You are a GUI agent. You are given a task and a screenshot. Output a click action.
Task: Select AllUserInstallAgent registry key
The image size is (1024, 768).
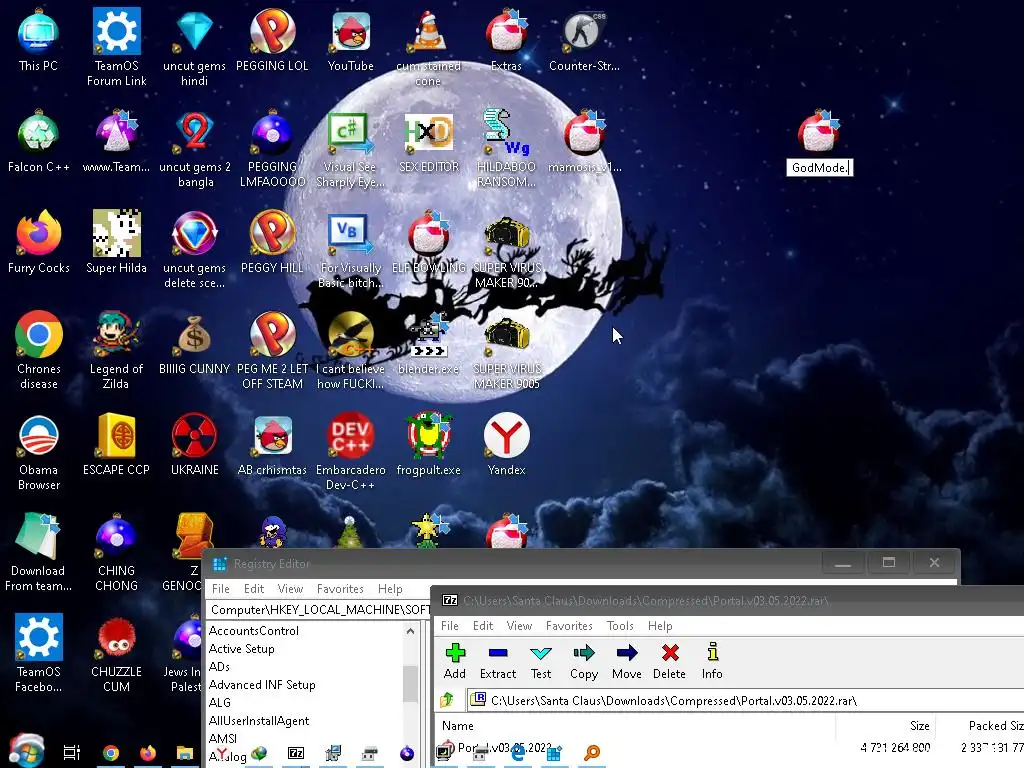(259, 721)
